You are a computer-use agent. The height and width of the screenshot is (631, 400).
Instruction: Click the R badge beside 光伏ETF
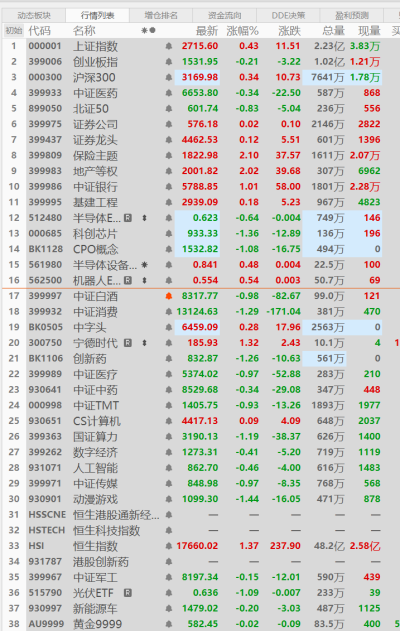tap(128, 593)
